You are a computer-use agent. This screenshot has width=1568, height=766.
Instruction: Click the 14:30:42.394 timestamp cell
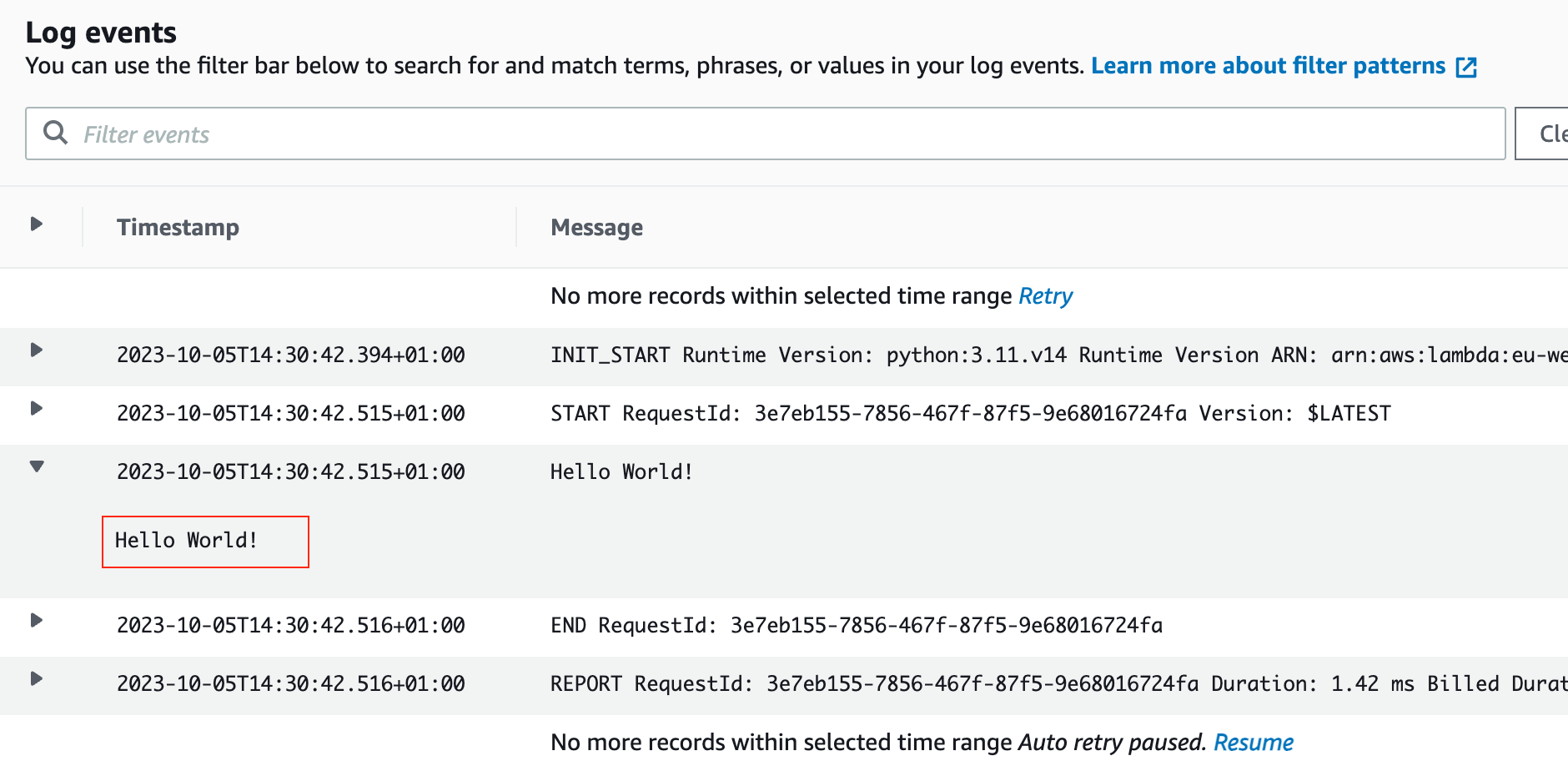point(290,355)
